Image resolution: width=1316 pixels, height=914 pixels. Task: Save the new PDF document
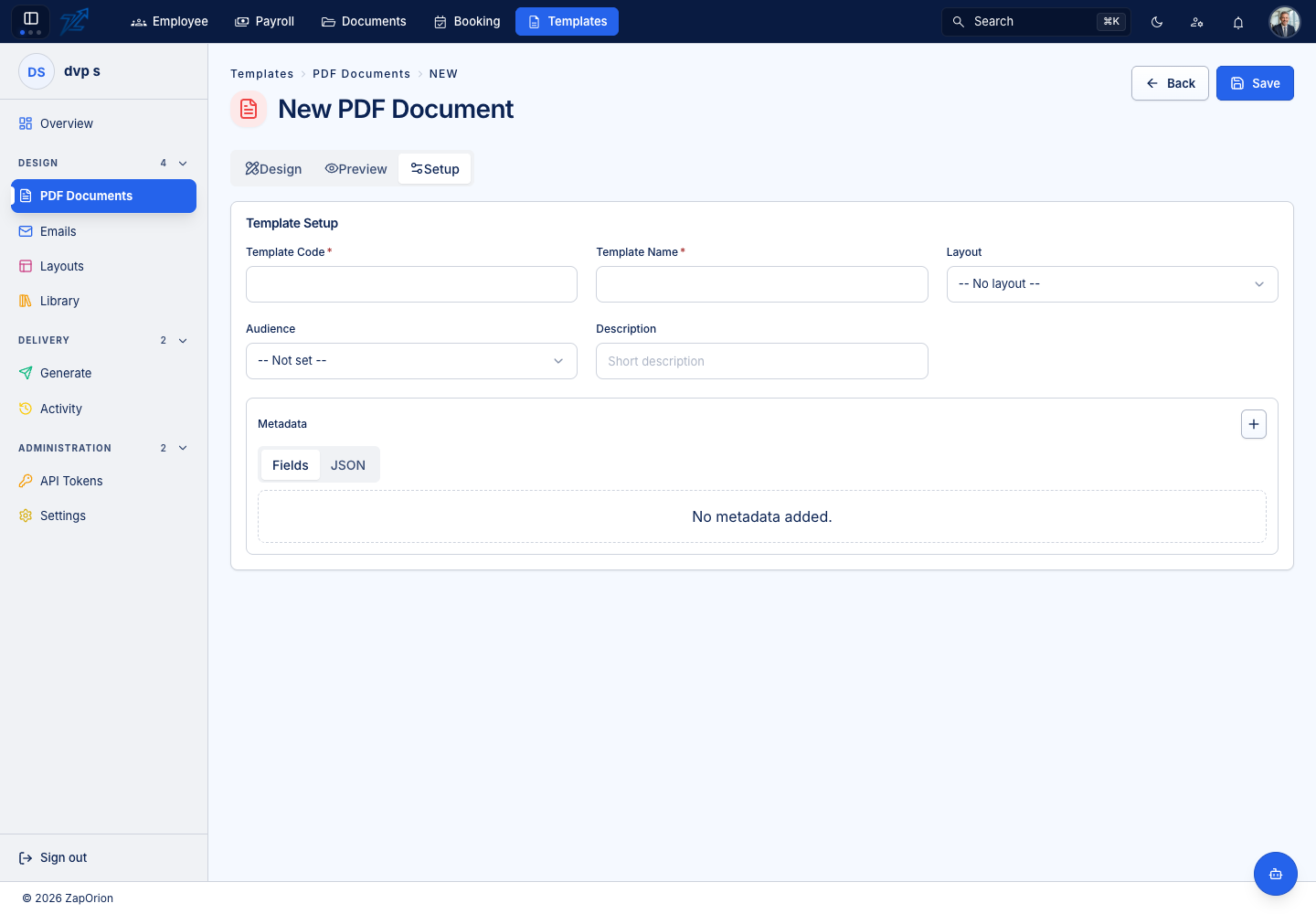pos(1255,83)
